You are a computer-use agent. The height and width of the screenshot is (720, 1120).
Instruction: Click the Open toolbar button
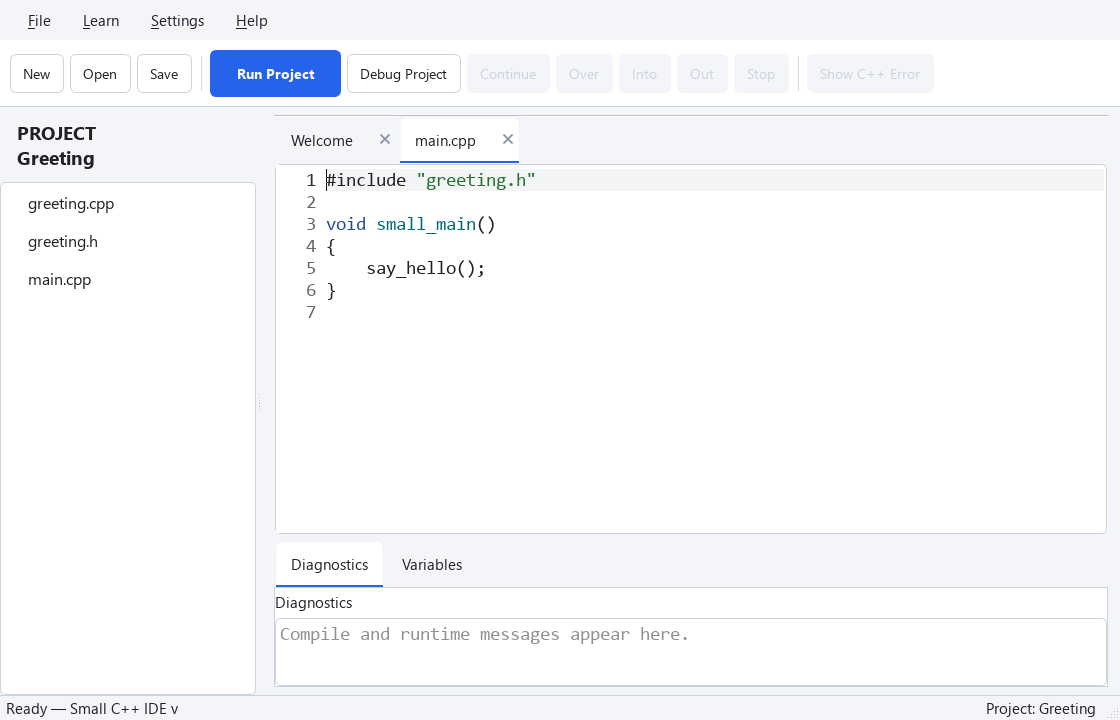[100, 74]
